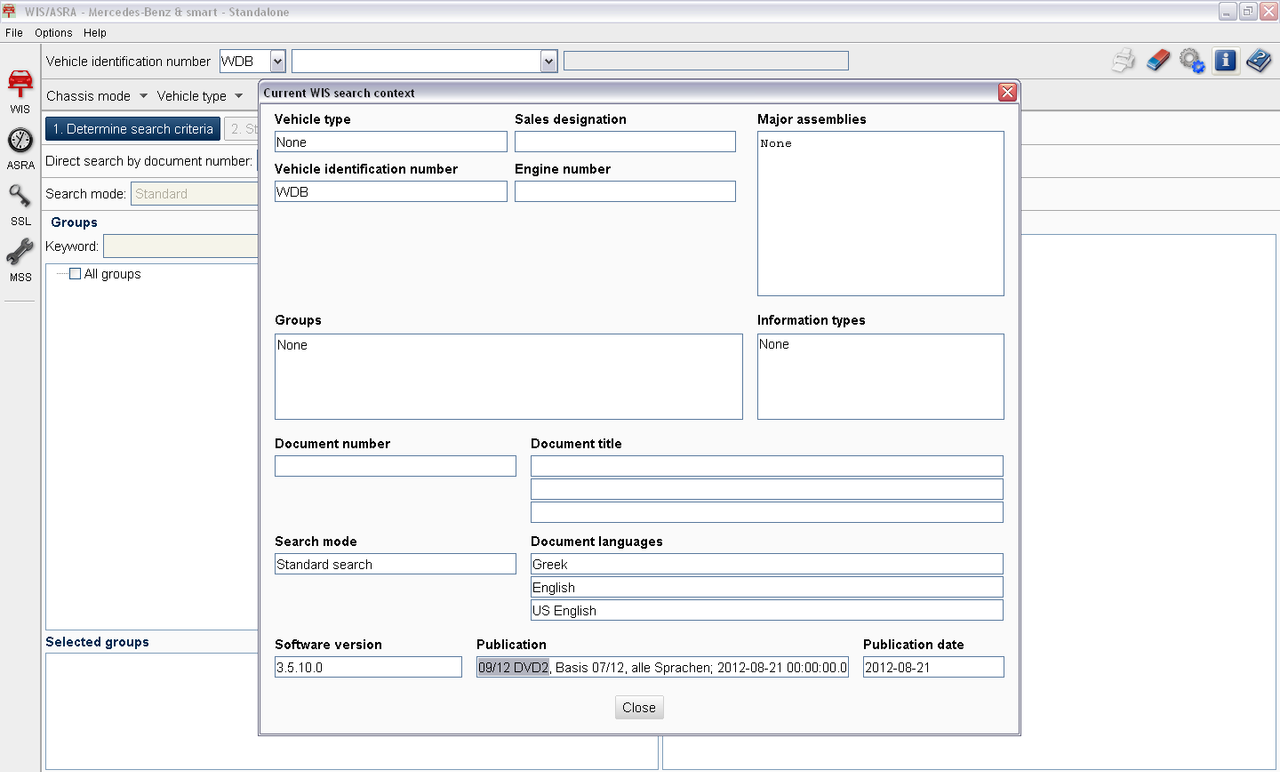The image size is (1280, 772).
Task: Open settings gear icon in toolbar
Action: click(1191, 60)
